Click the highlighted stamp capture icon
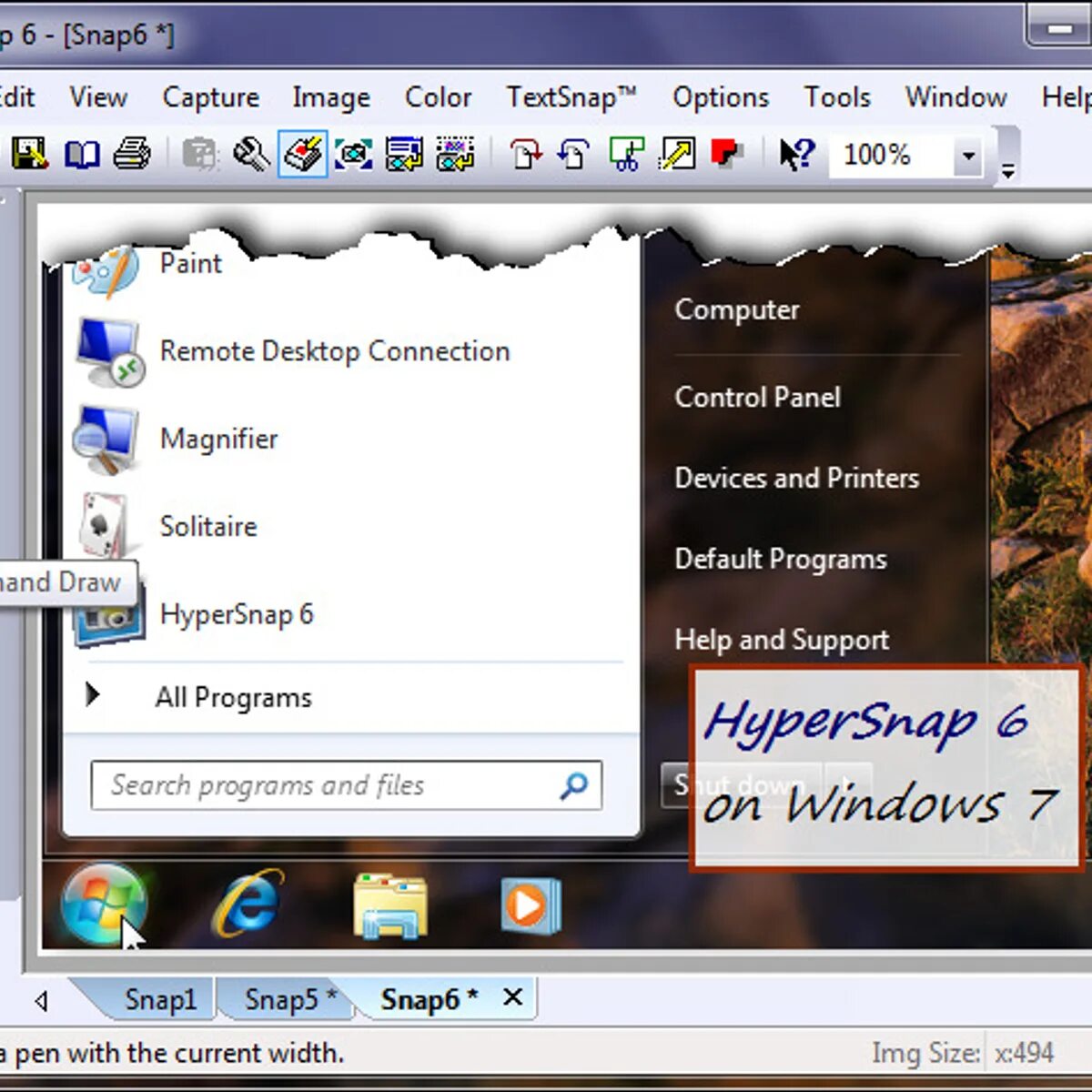Viewport: 1092px width, 1092px height. coord(303,154)
